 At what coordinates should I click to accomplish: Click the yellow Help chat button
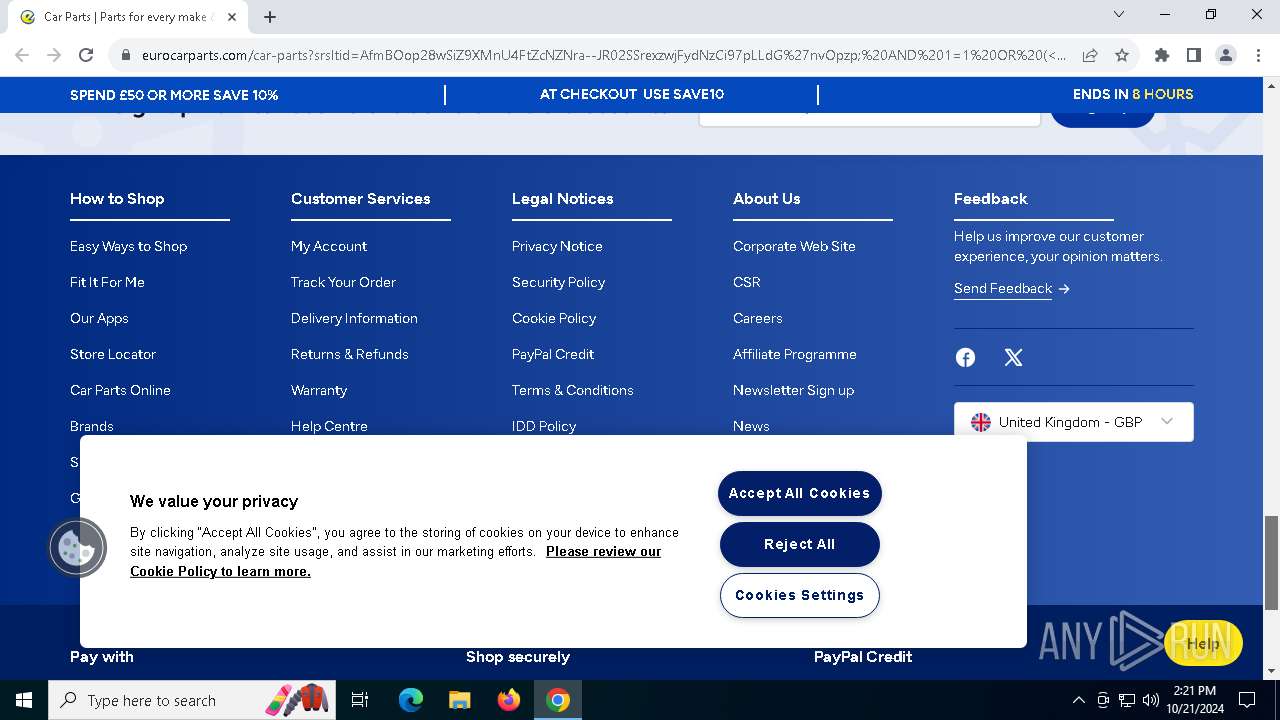pos(1204,643)
